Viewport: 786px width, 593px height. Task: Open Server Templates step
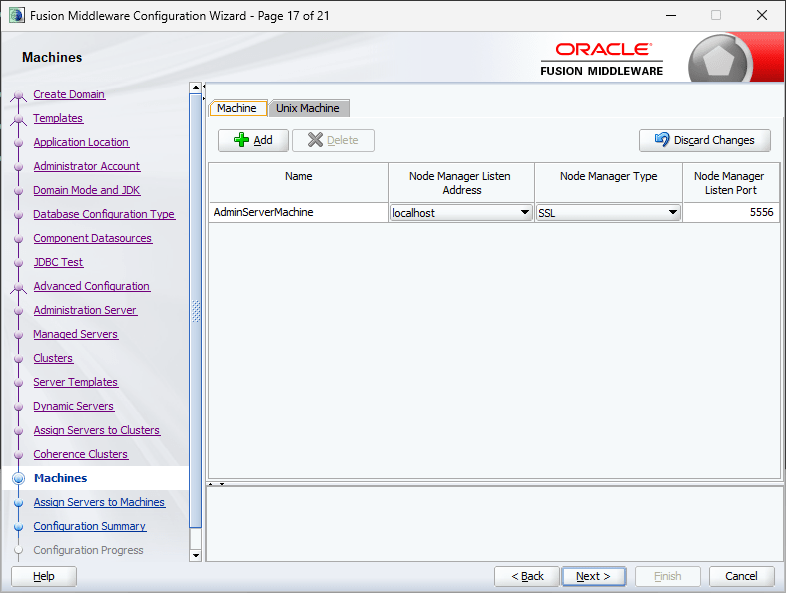(x=76, y=382)
